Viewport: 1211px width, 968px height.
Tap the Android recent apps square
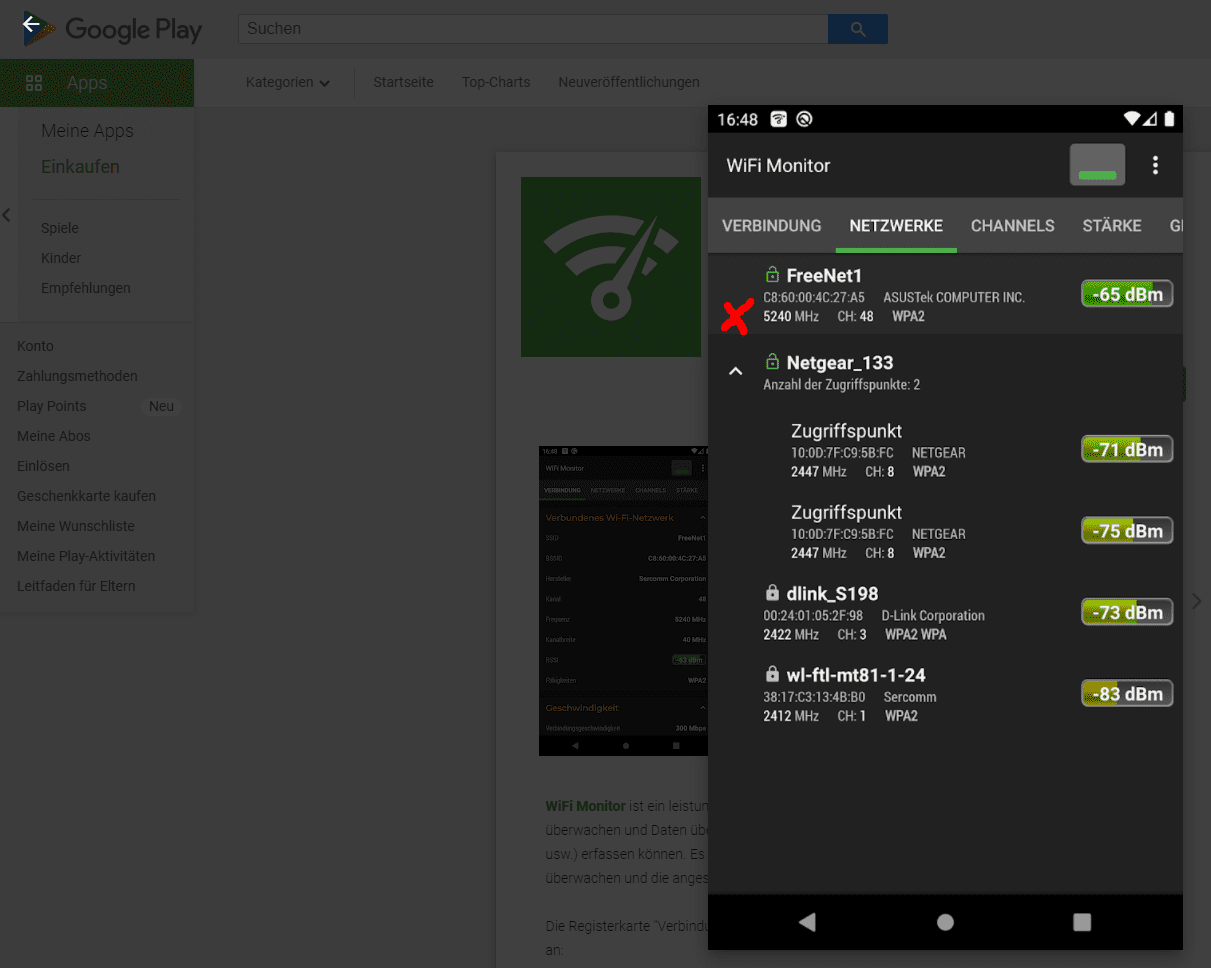[x=1082, y=922]
